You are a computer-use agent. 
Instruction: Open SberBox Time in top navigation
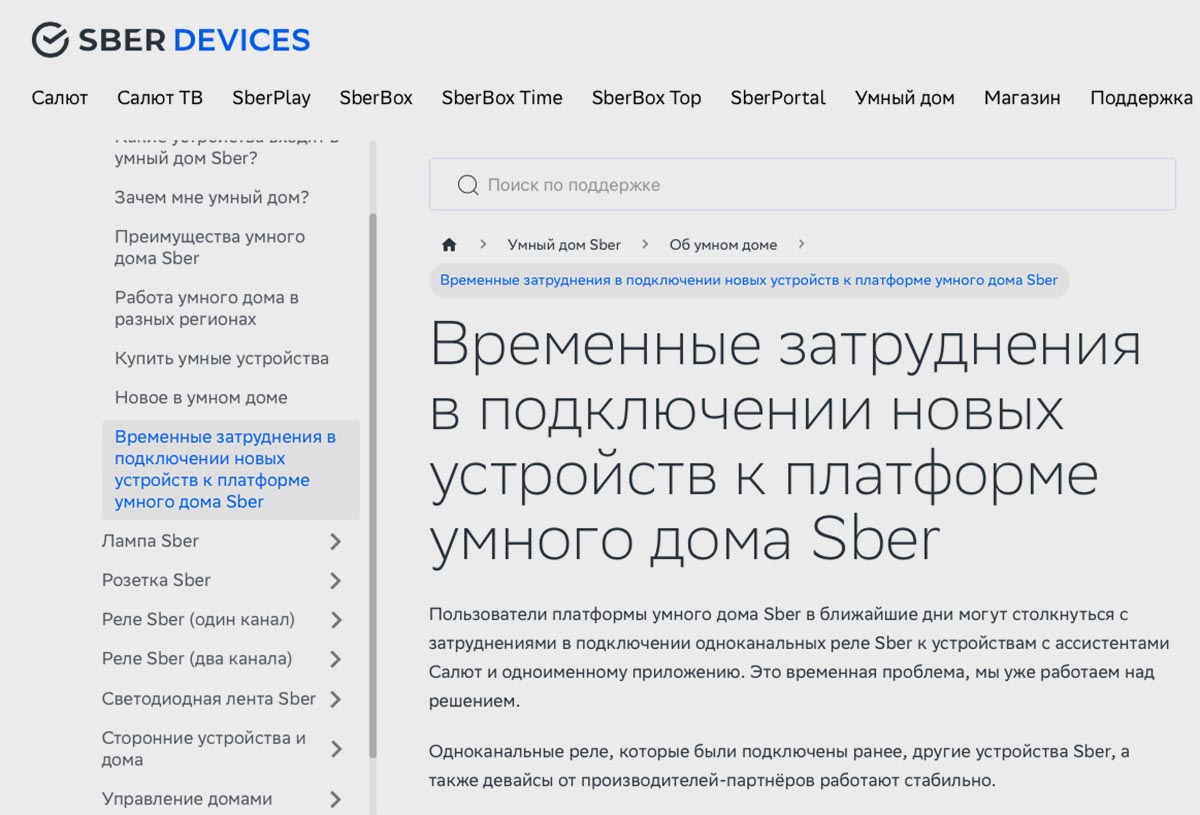point(502,98)
